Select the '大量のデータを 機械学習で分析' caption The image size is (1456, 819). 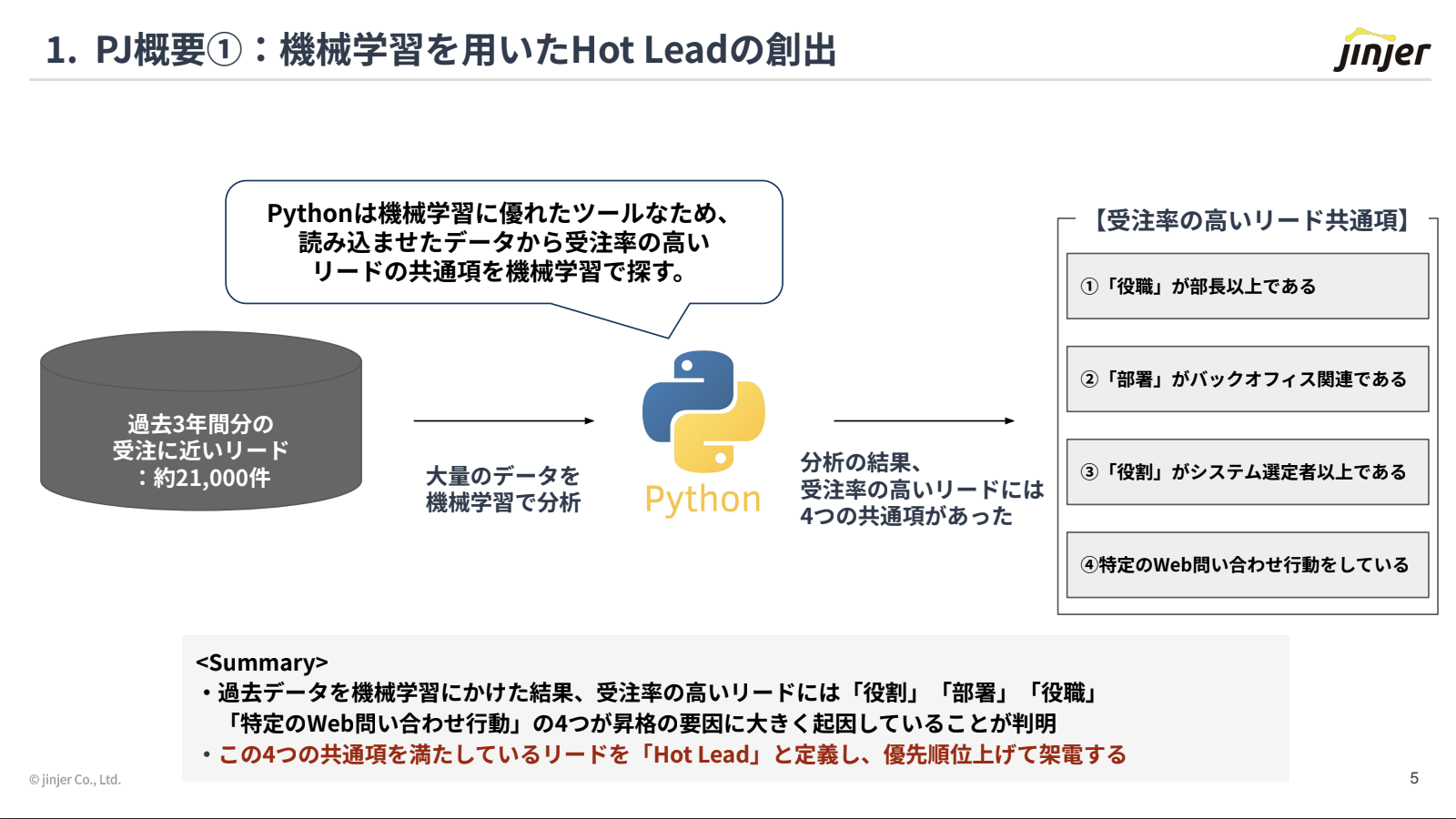(x=503, y=489)
